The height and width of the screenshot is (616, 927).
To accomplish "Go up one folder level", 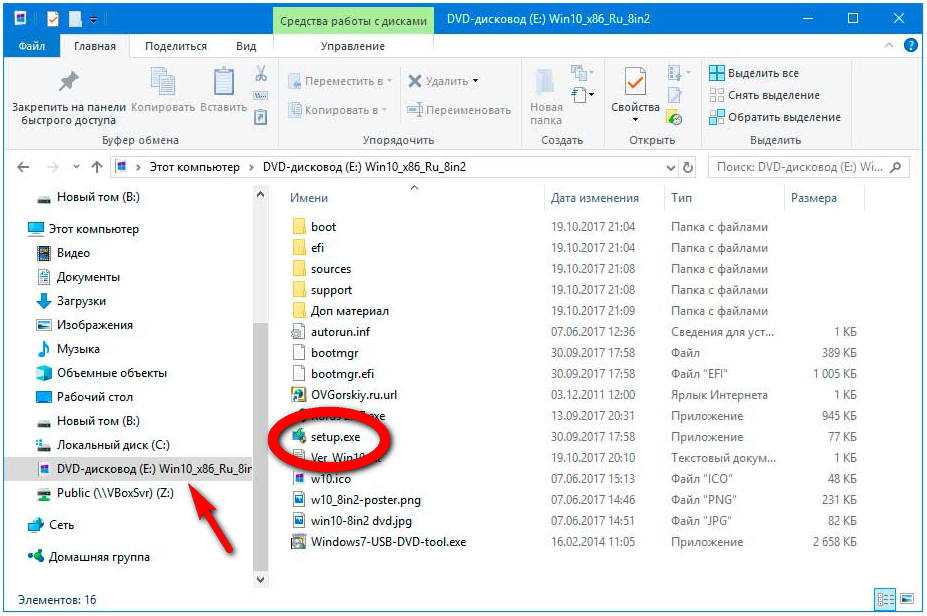I will (x=97, y=167).
